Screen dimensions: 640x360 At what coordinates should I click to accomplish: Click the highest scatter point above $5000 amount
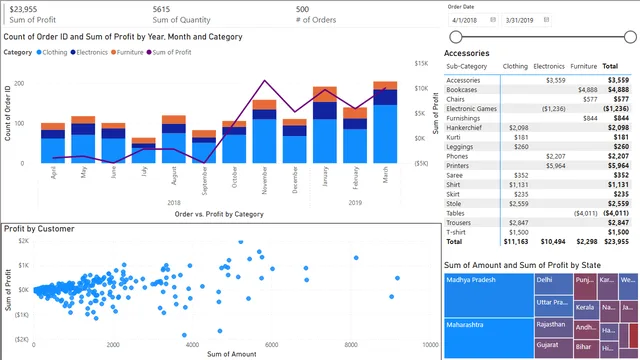tap(241, 242)
